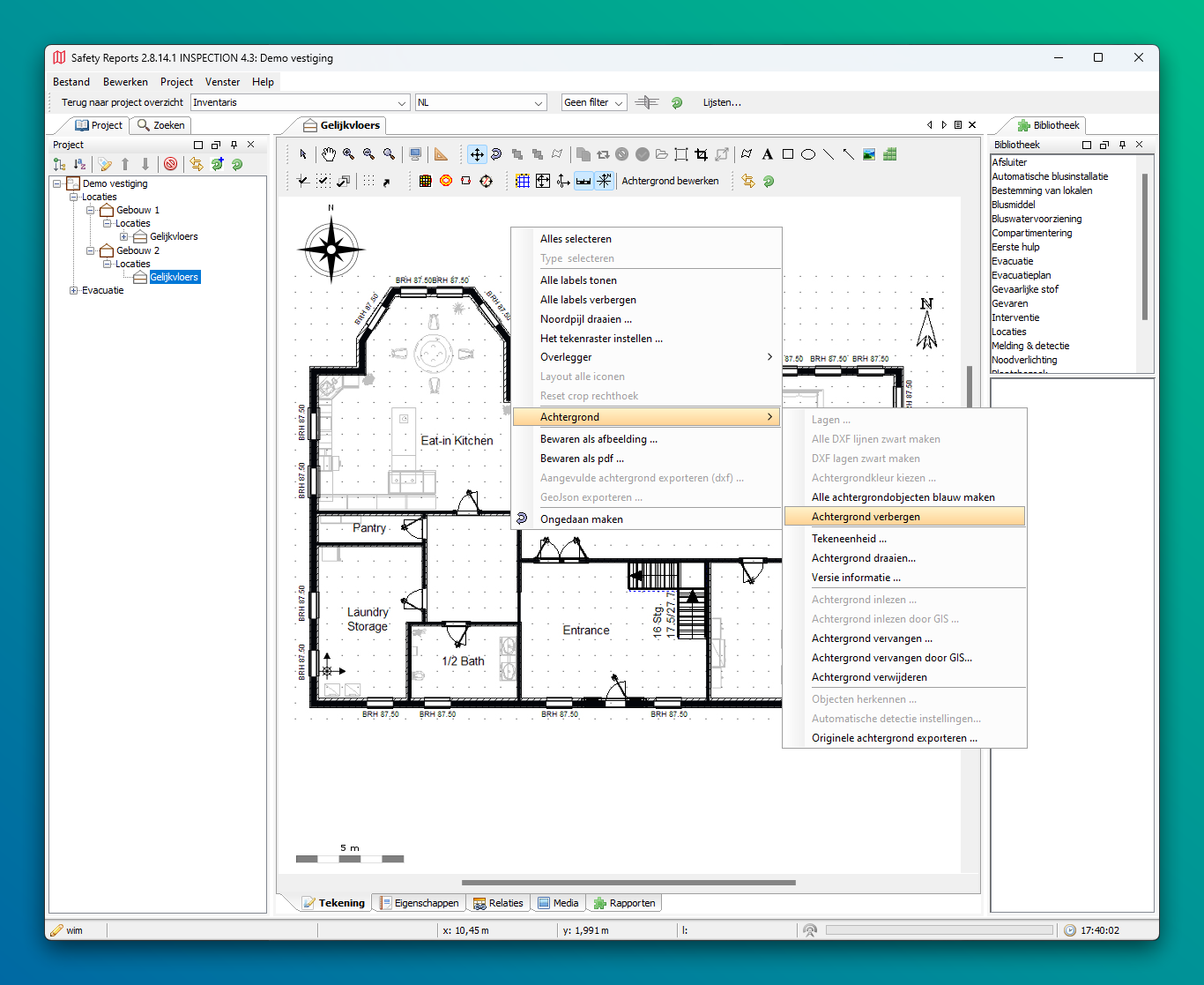Click the insert image icon in toolbar

[x=869, y=154]
